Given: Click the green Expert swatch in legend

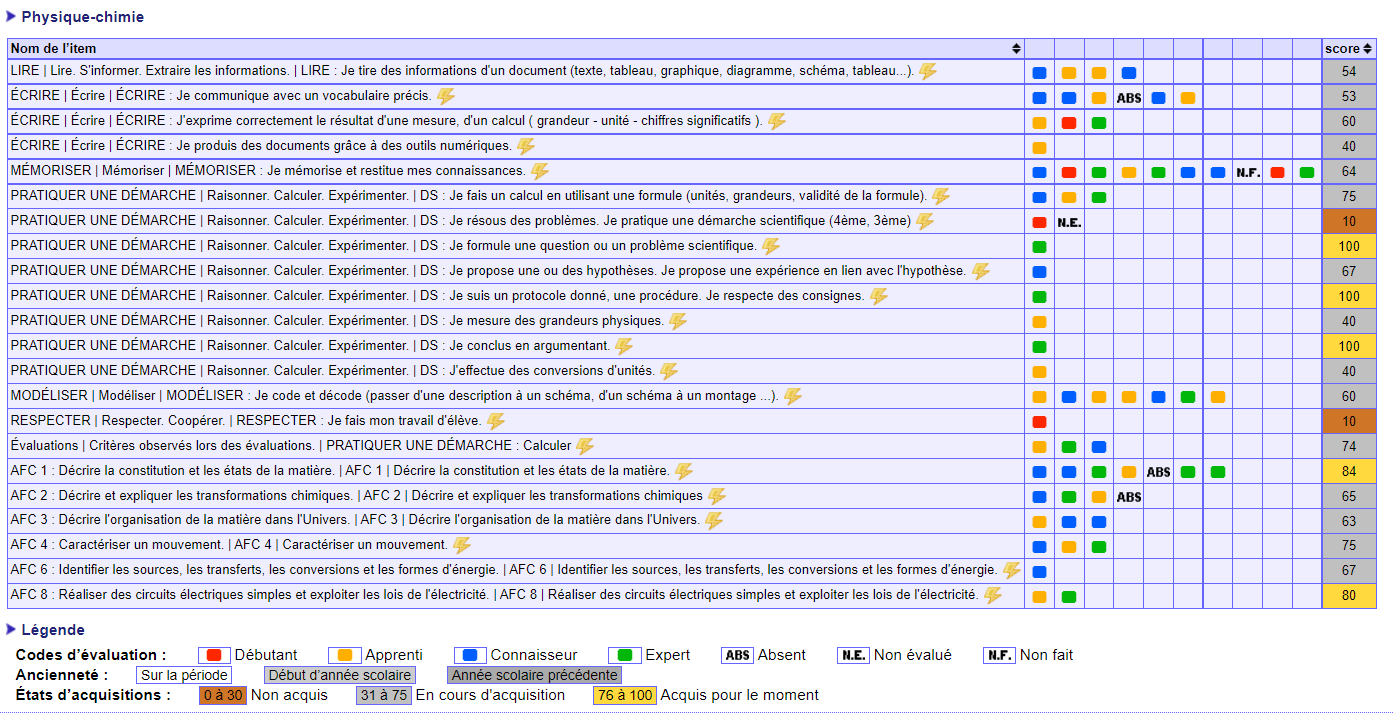Looking at the screenshot, I should (x=625, y=655).
